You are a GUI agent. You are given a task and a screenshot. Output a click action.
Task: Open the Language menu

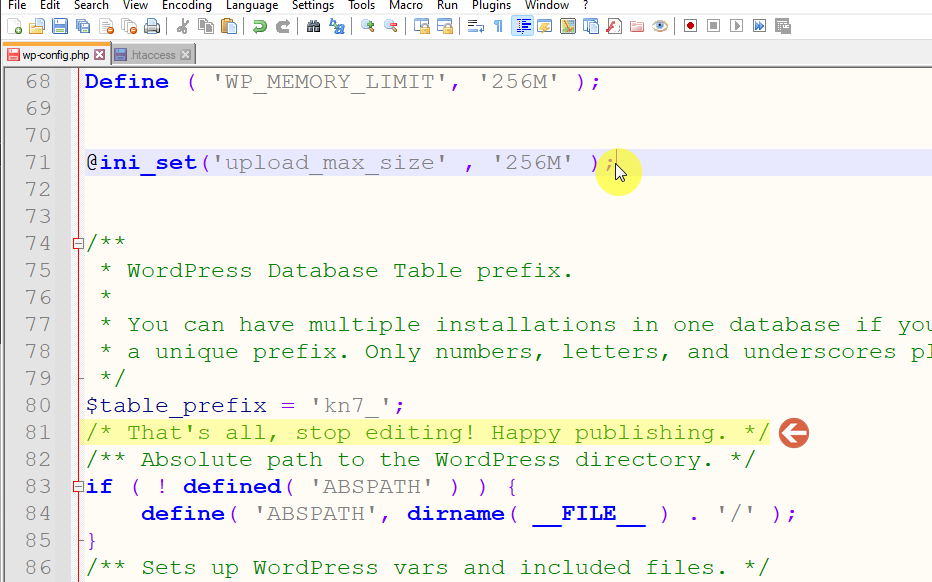tap(251, 5)
